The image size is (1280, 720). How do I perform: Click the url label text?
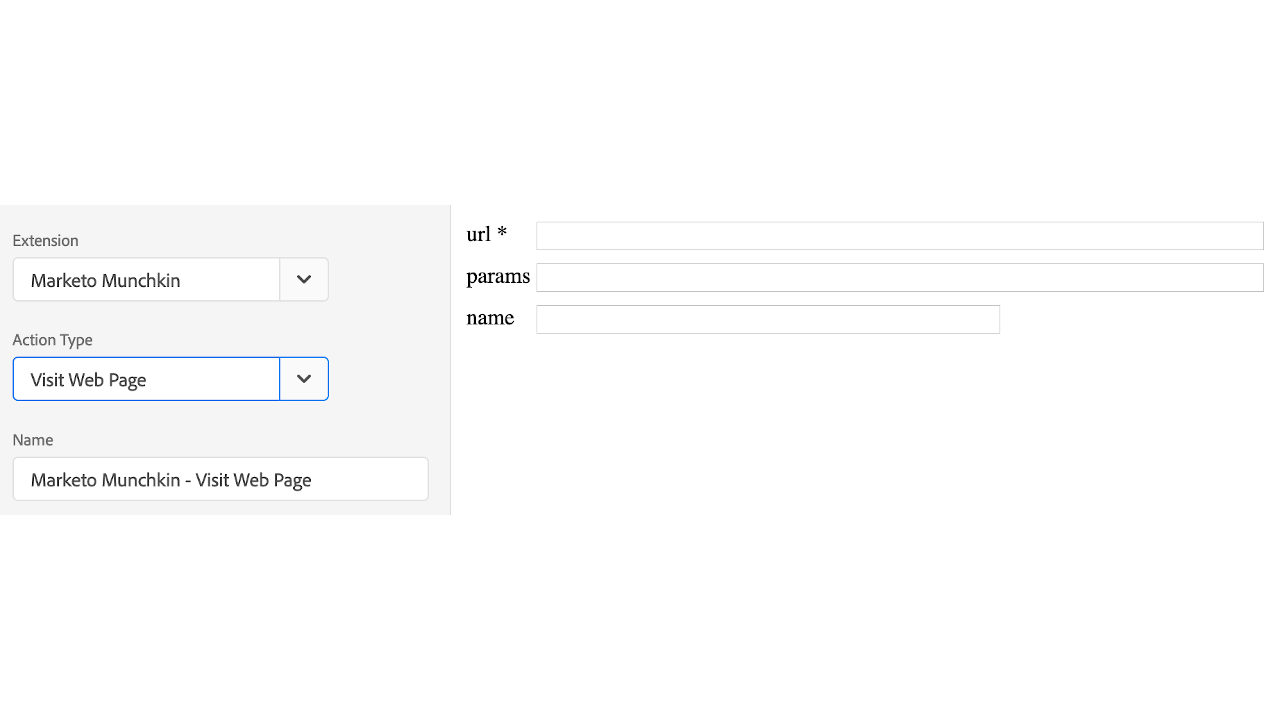coord(479,235)
